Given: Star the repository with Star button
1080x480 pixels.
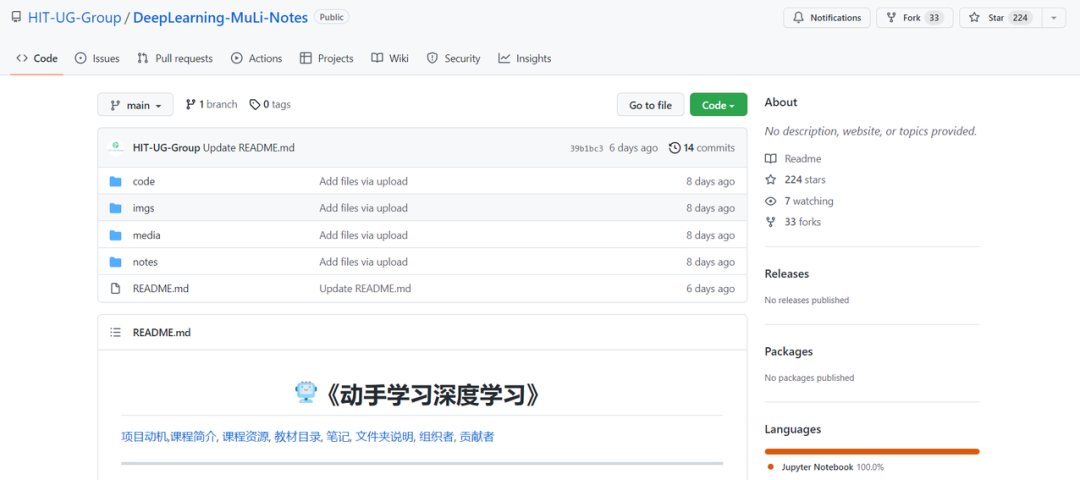Looking at the screenshot, I should pos(1000,18).
